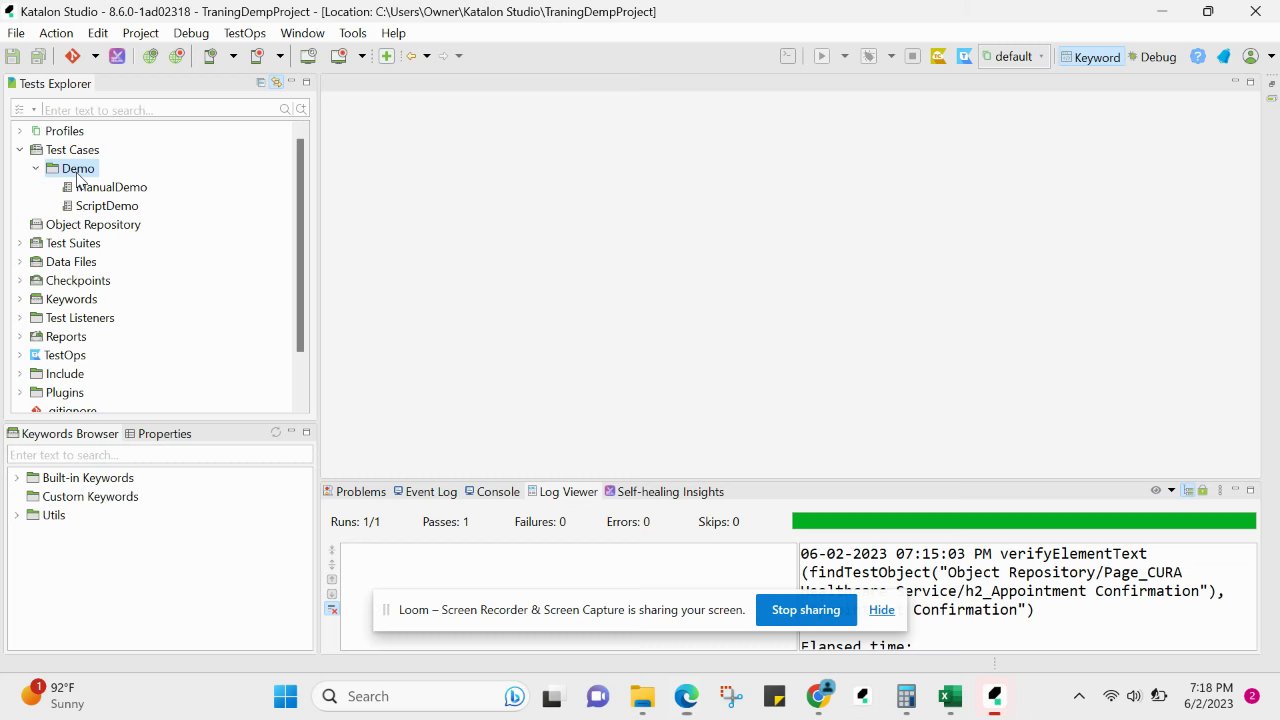1280x720 pixels.
Task: Open the Run options dropdown arrow
Action: click(845, 56)
